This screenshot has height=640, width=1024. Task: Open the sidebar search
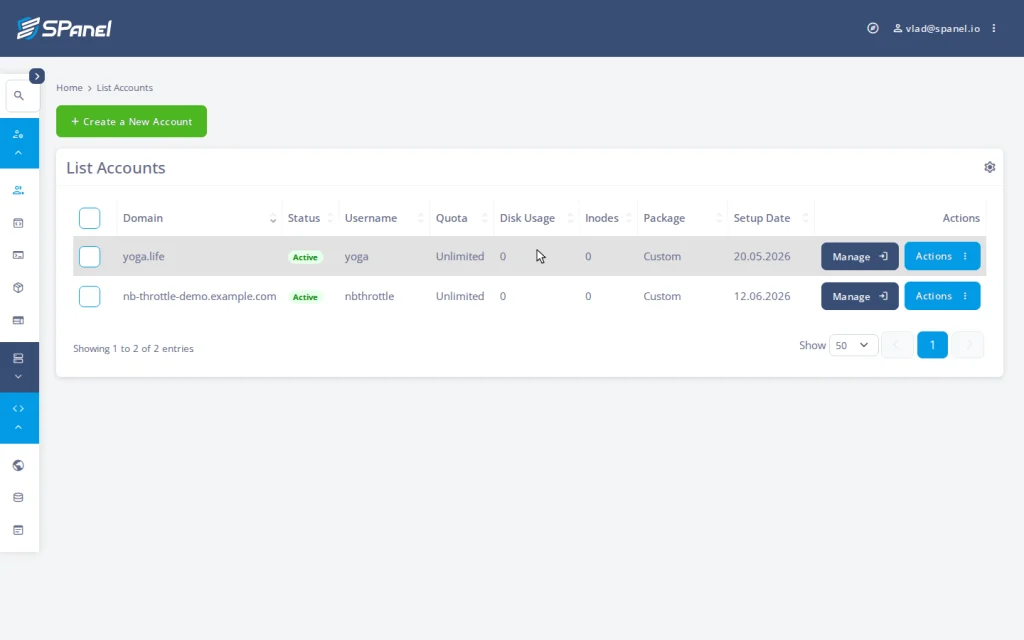pos(19,96)
